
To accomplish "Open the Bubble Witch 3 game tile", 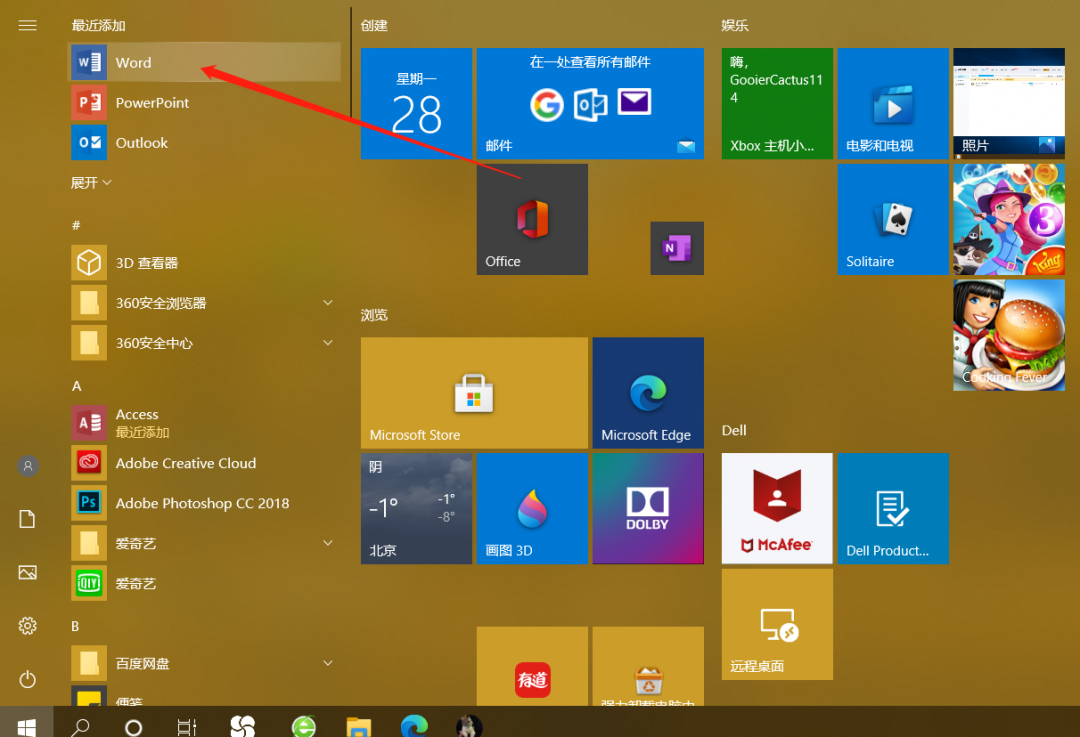I will [1009, 219].
